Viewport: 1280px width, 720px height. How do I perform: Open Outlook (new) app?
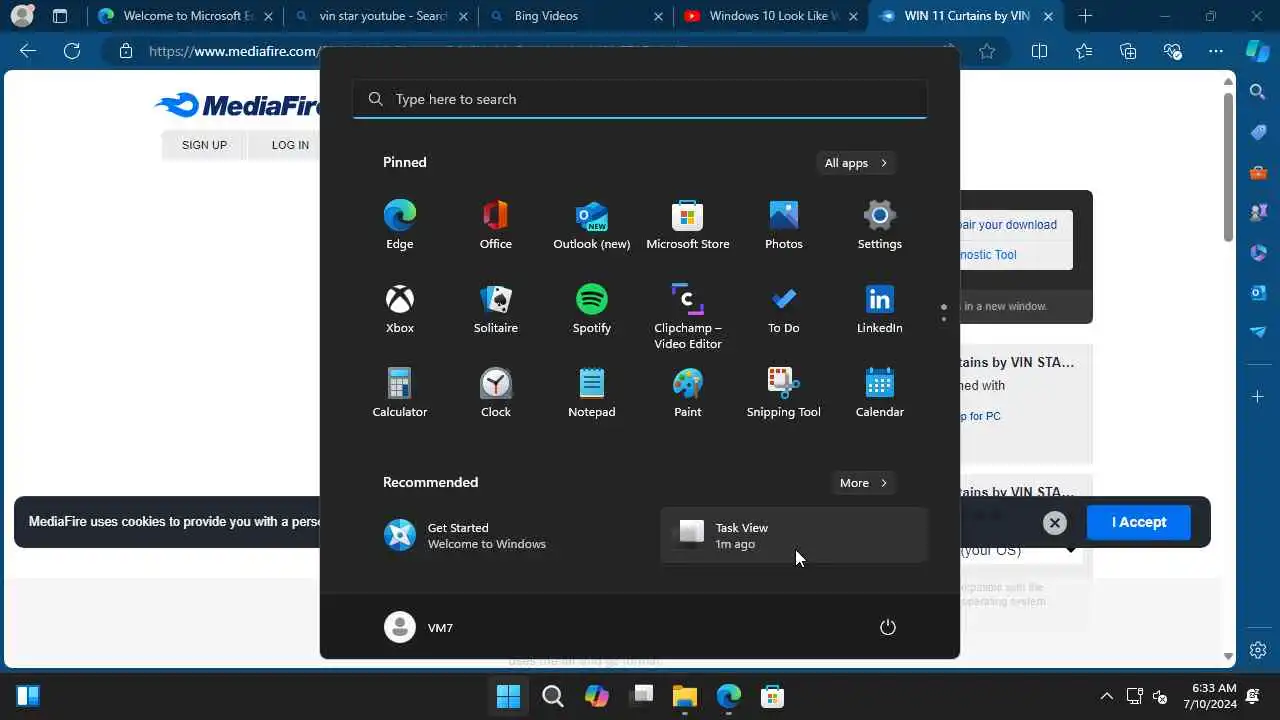click(591, 224)
